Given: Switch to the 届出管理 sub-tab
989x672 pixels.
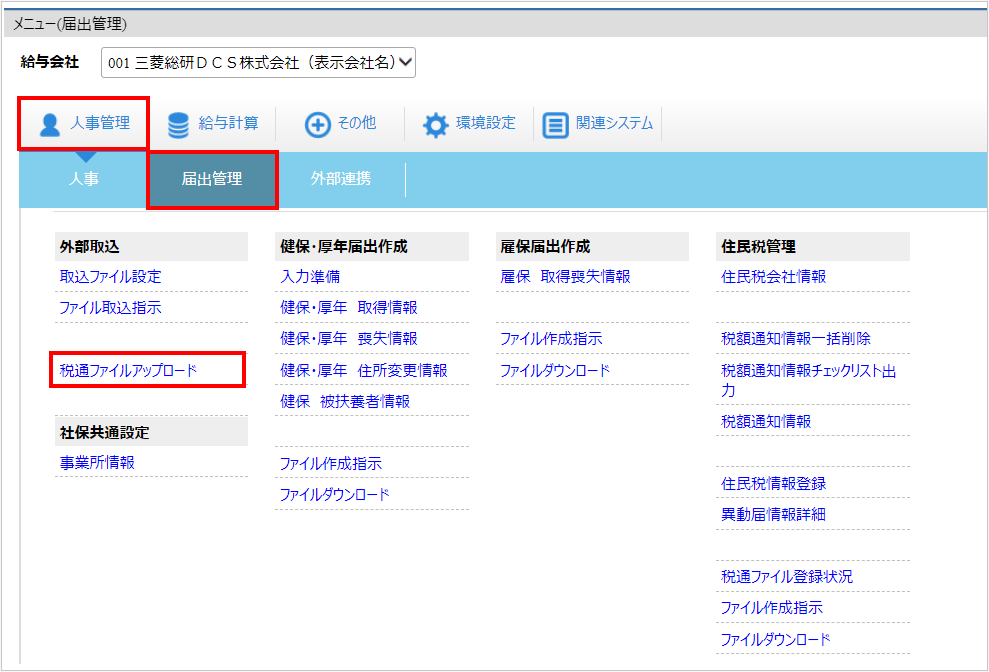Looking at the screenshot, I should [212, 179].
